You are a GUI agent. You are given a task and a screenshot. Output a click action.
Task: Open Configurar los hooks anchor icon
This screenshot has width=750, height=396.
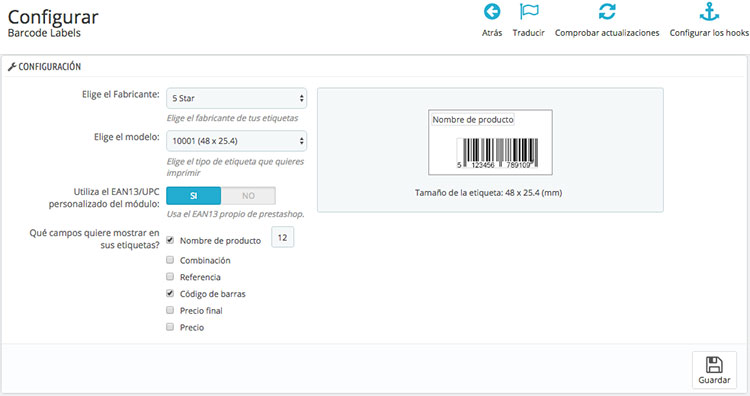709,11
